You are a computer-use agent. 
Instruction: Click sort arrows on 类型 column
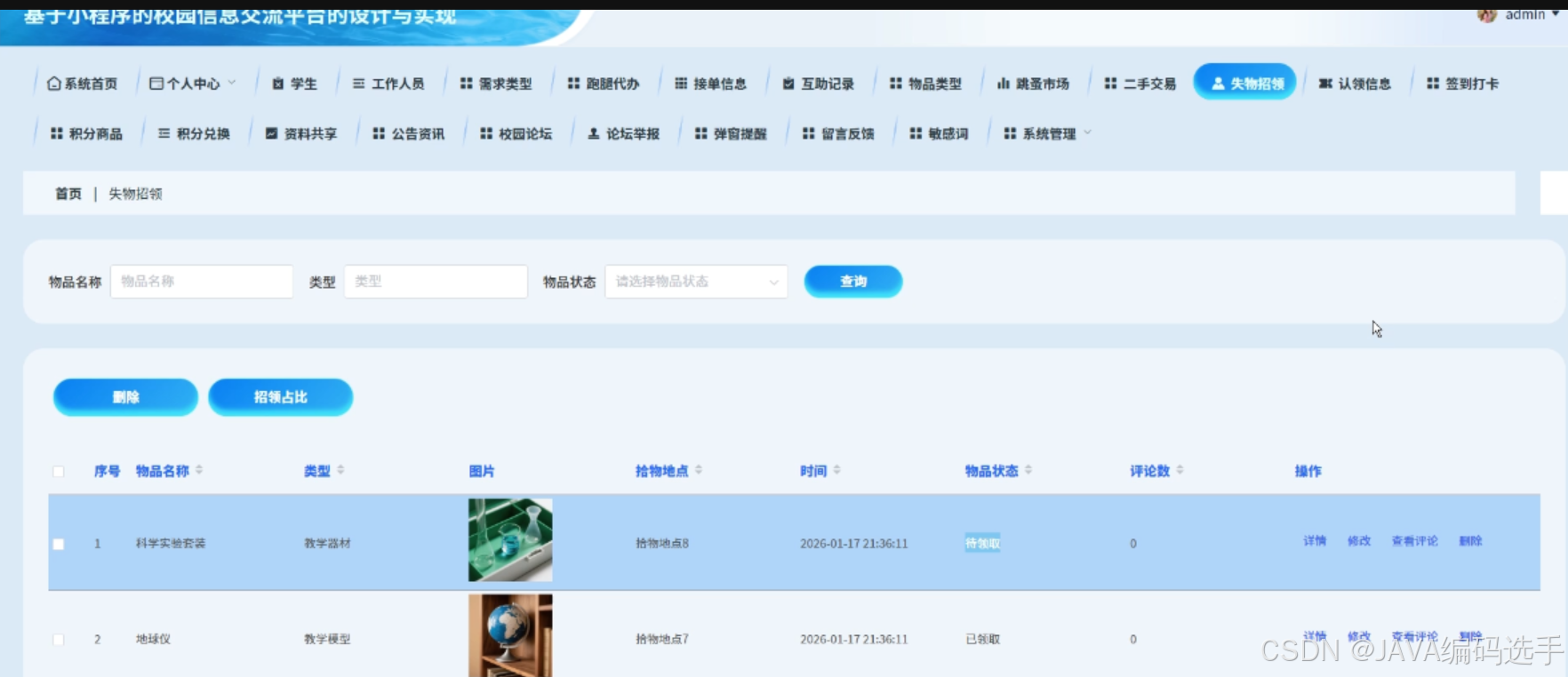[x=340, y=470]
